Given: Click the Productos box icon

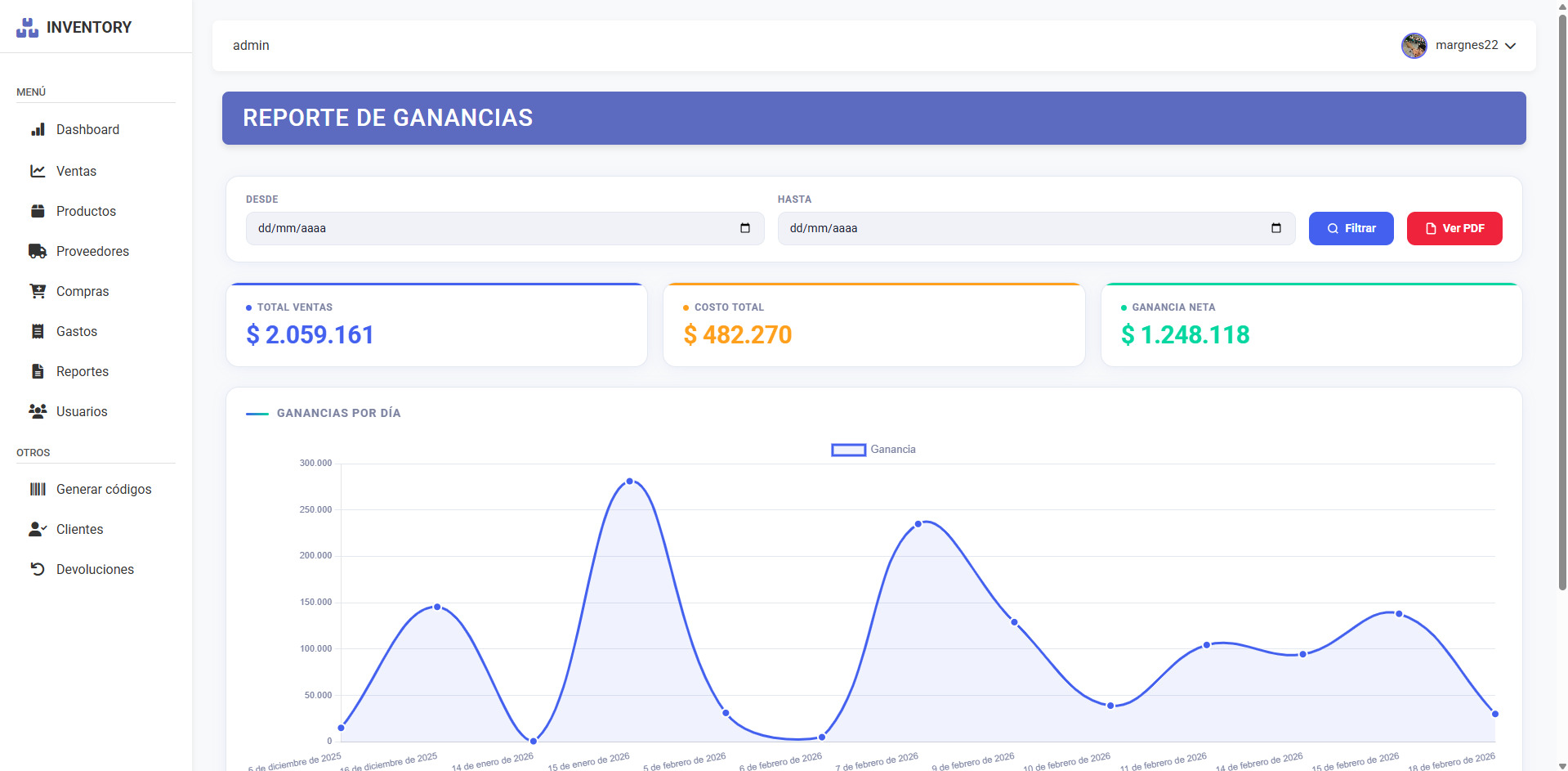Looking at the screenshot, I should pos(38,211).
